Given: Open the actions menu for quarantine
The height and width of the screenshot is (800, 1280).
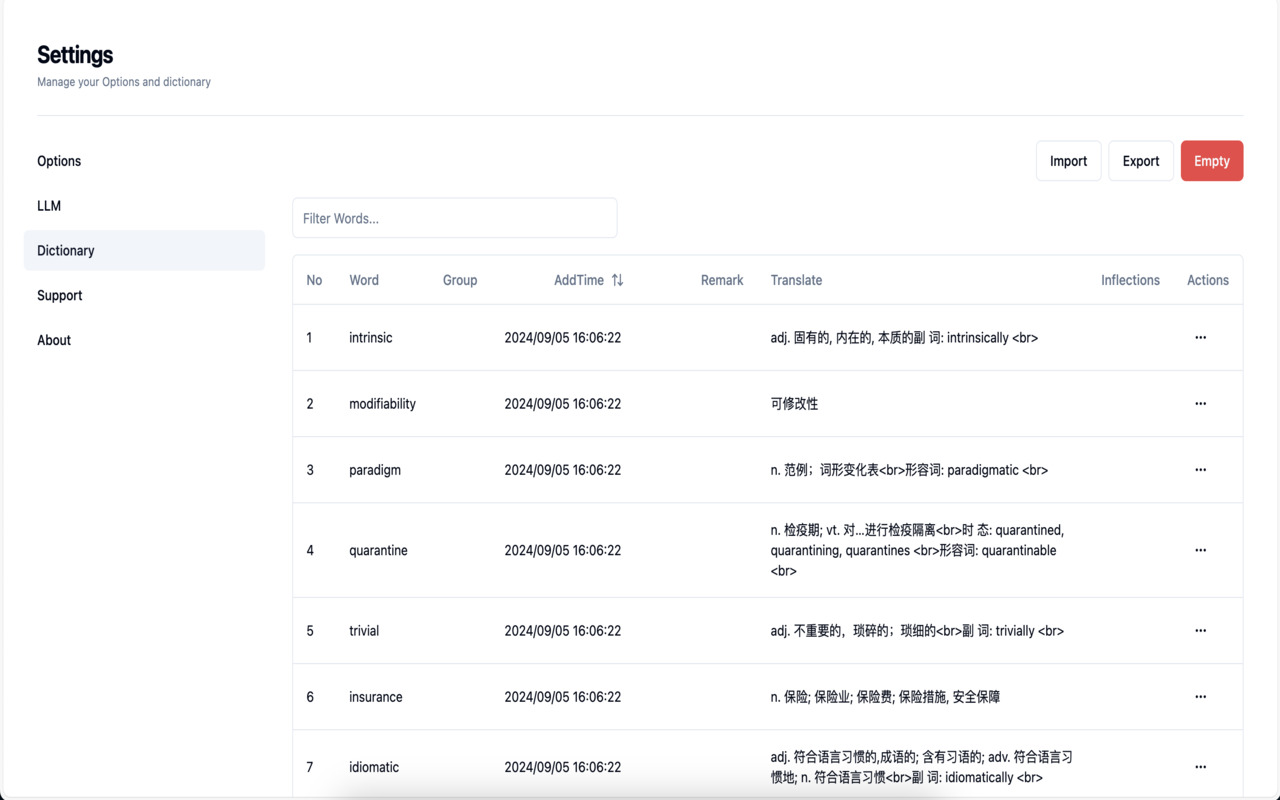Looking at the screenshot, I should pyautogui.click(x=1200, y=550).
